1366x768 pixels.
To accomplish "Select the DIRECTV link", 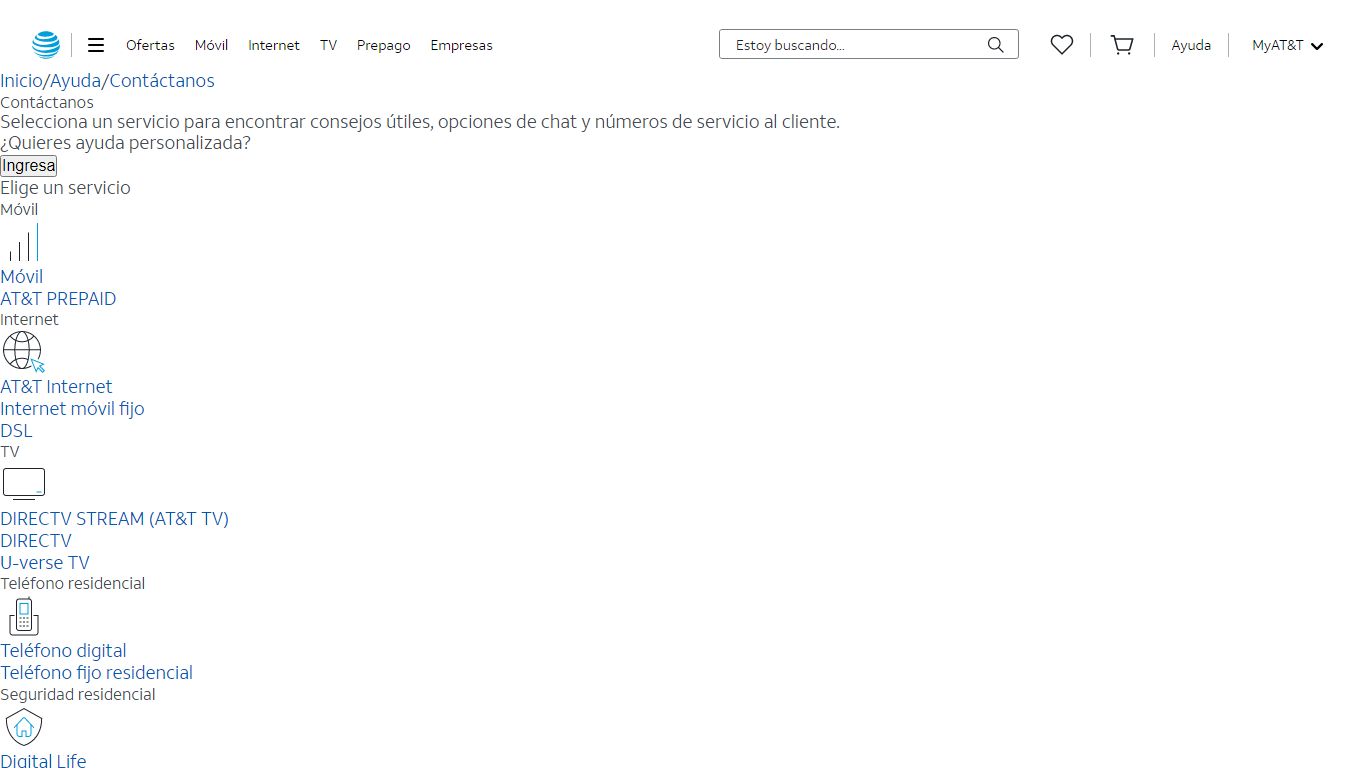I will pyautogui.click(x=36, y=541).
